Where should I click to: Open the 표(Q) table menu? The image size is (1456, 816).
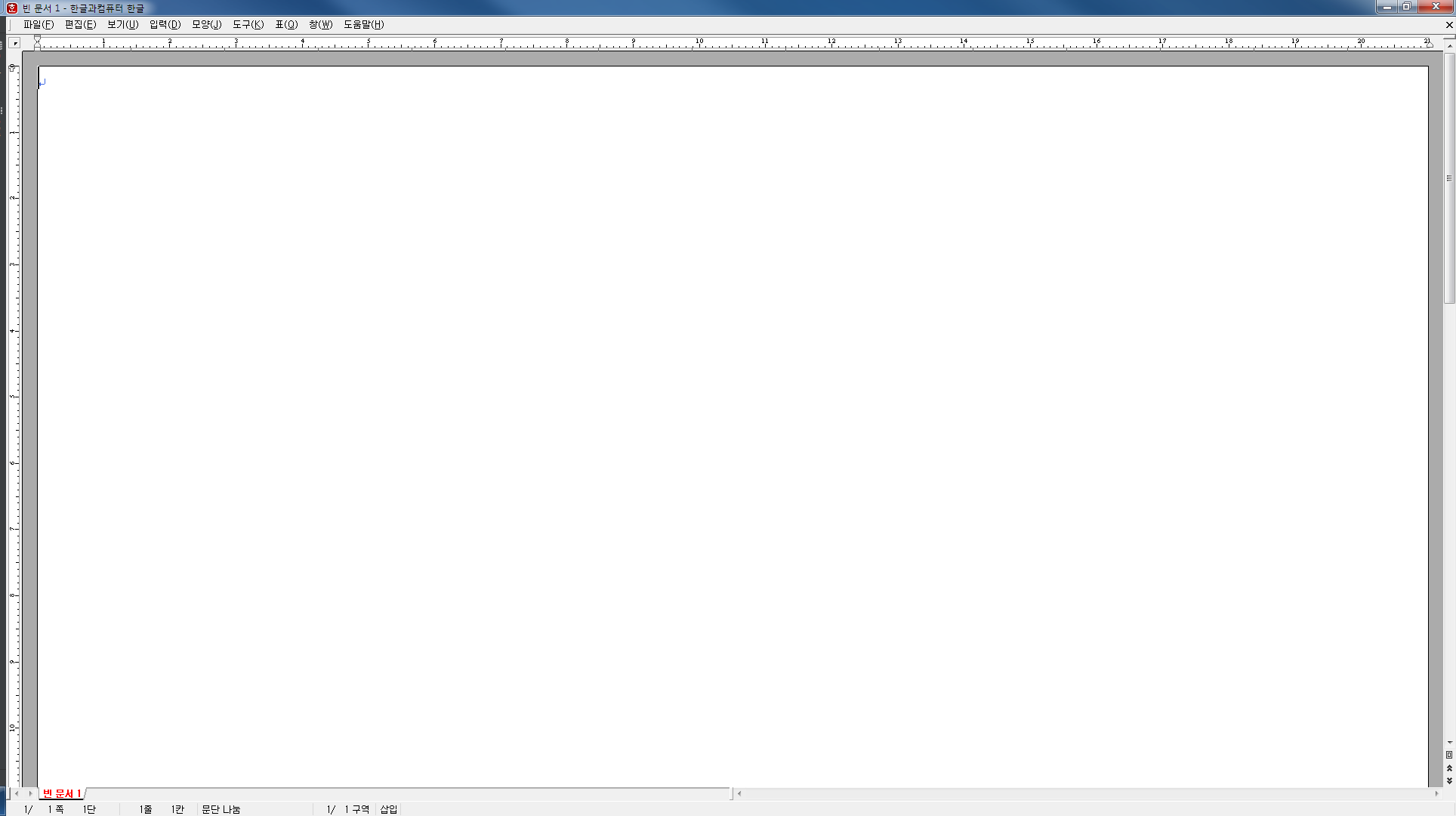[286, 24]
